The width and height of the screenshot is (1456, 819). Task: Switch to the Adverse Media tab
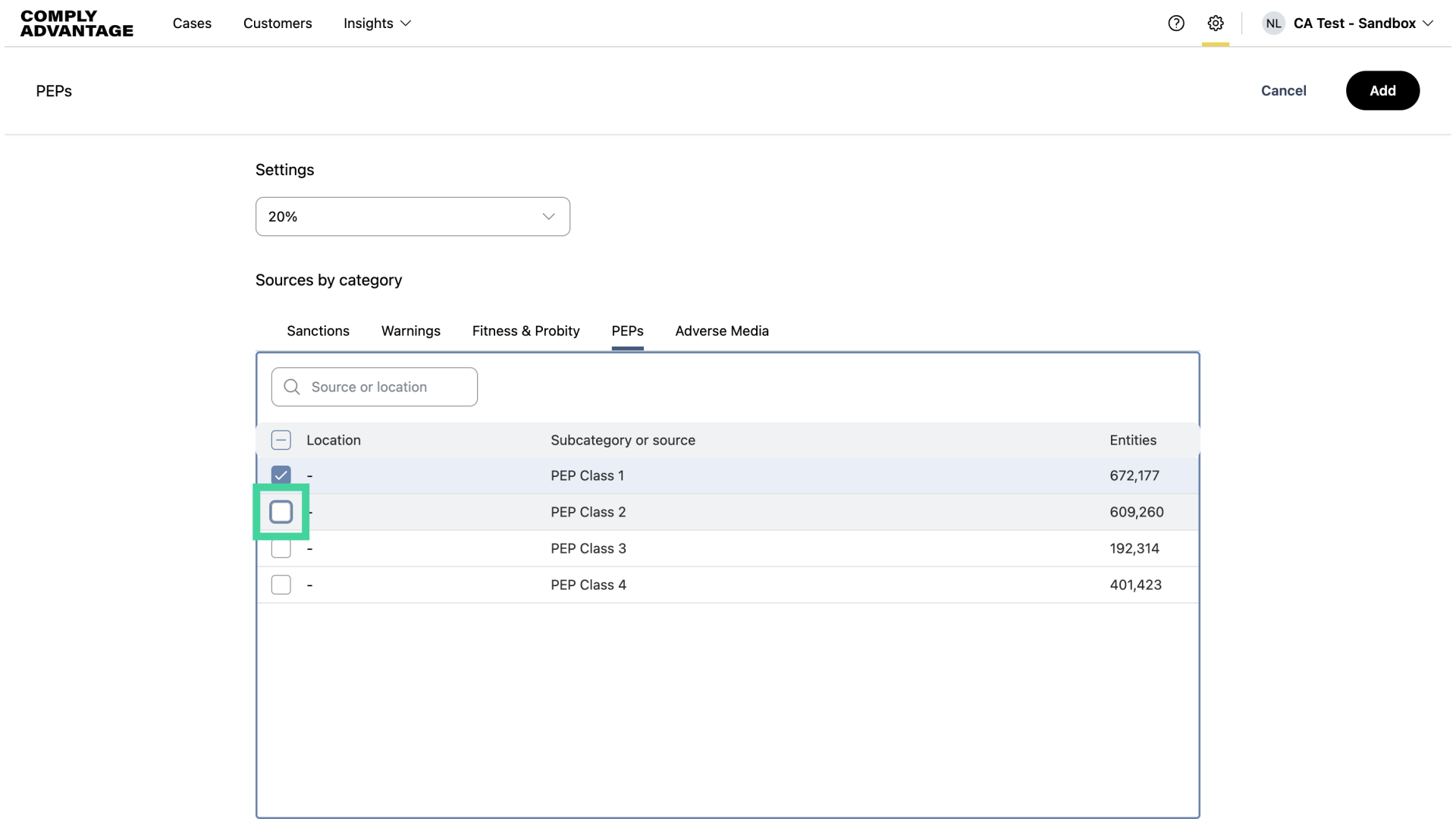tap(722, 331)
